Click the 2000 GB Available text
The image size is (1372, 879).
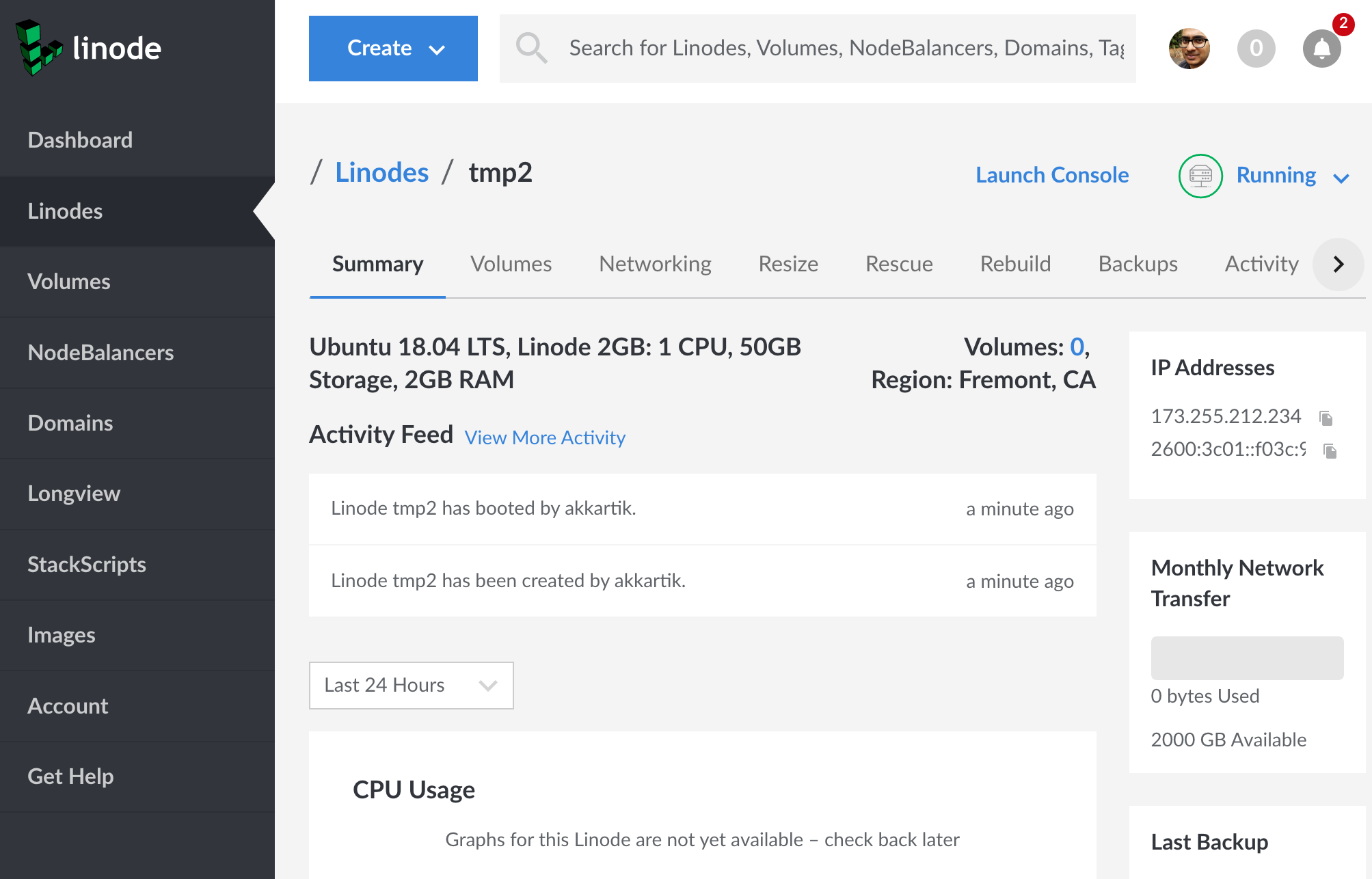(x=1228, y=740)
